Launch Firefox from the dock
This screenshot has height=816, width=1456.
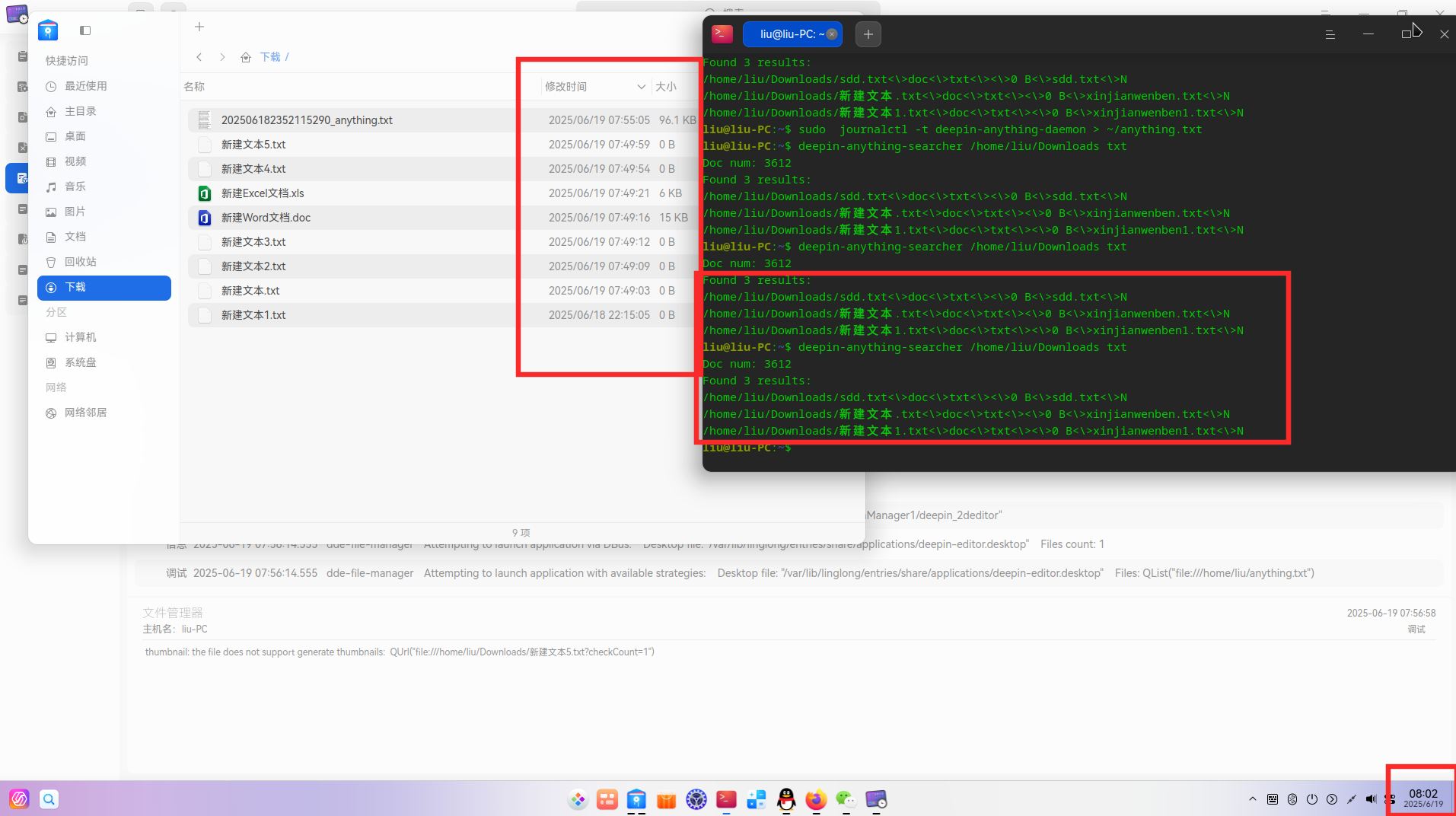point(816,799)
